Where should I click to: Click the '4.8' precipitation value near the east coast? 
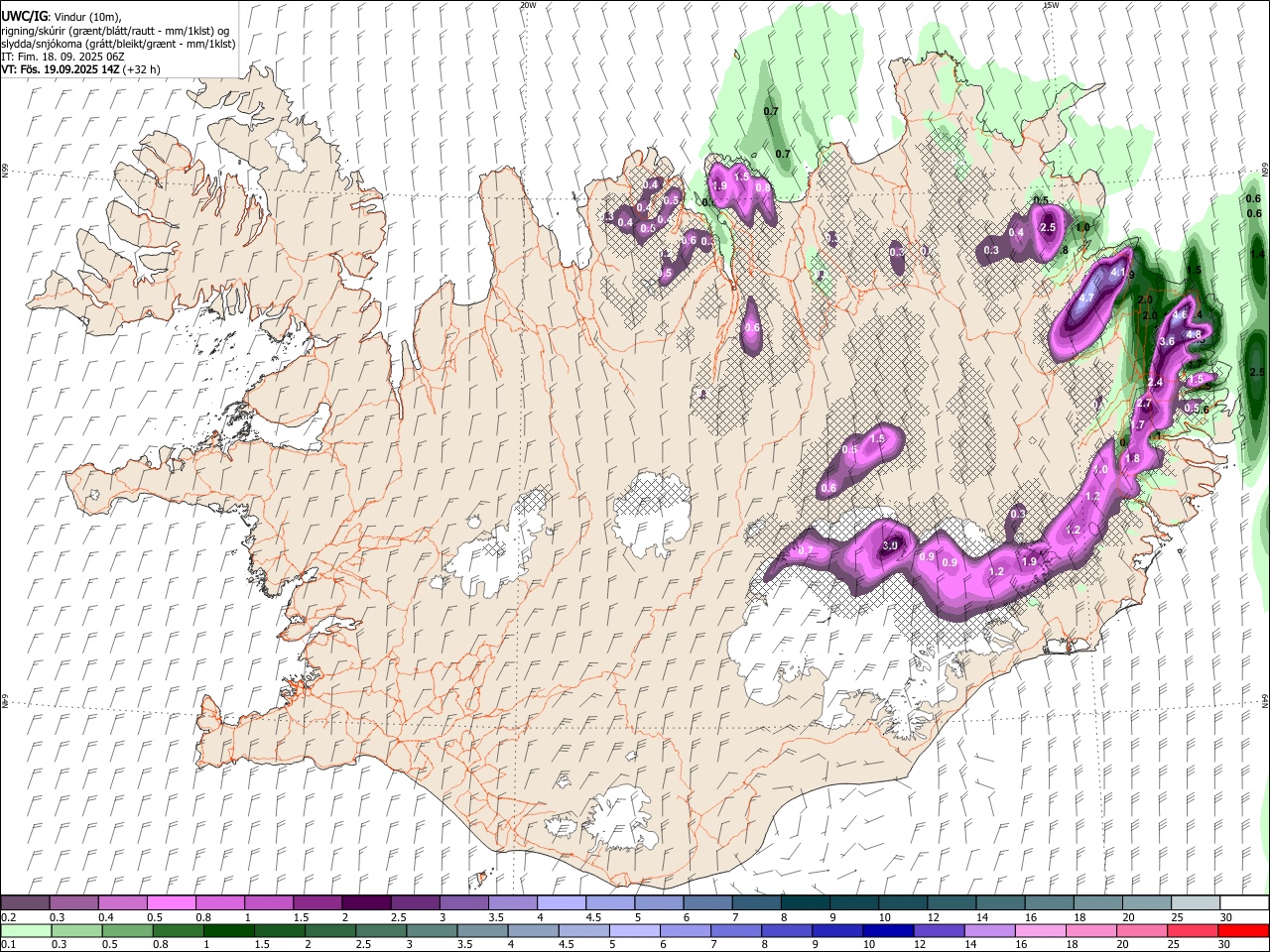(x=1194, y=335)
